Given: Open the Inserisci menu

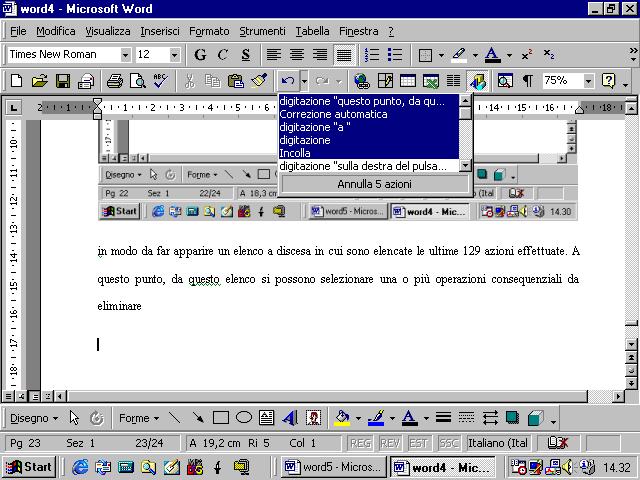Looking at the screenshot, I should click(160, 31).
